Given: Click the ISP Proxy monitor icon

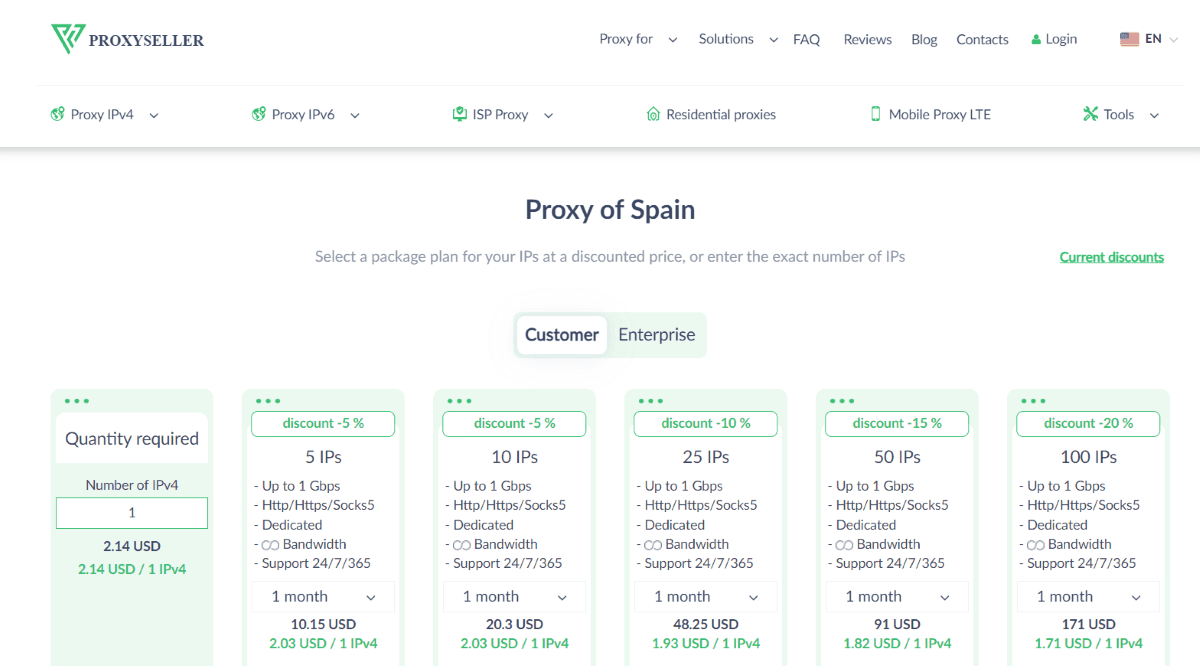Looking at the screenshot, I should pos(460,115).
